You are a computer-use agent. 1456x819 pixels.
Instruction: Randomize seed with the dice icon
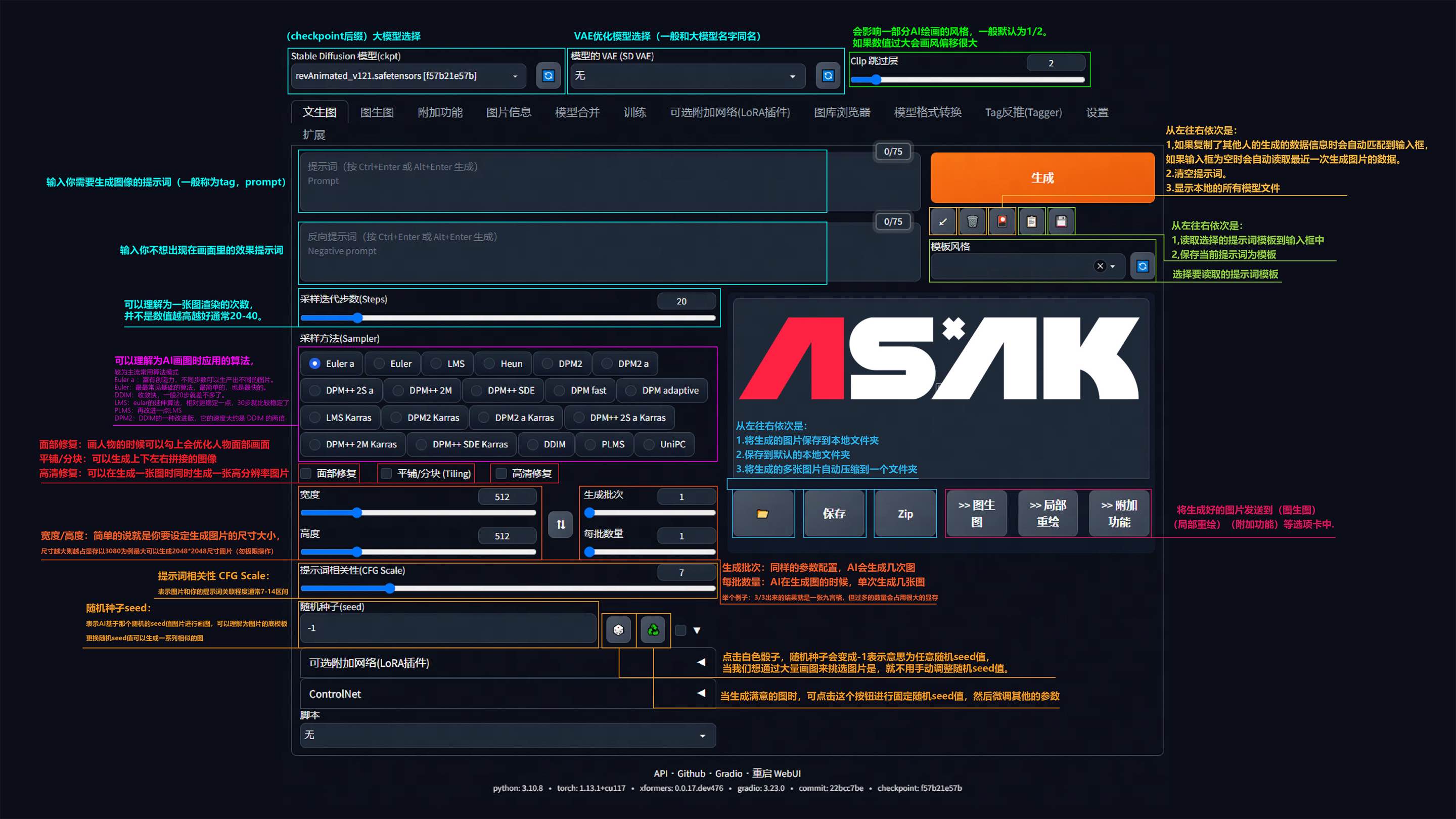pos(618,629)
